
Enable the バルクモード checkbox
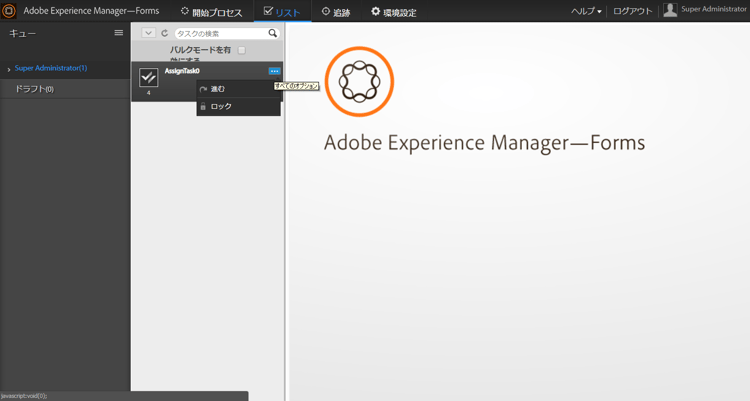(242, 50)
